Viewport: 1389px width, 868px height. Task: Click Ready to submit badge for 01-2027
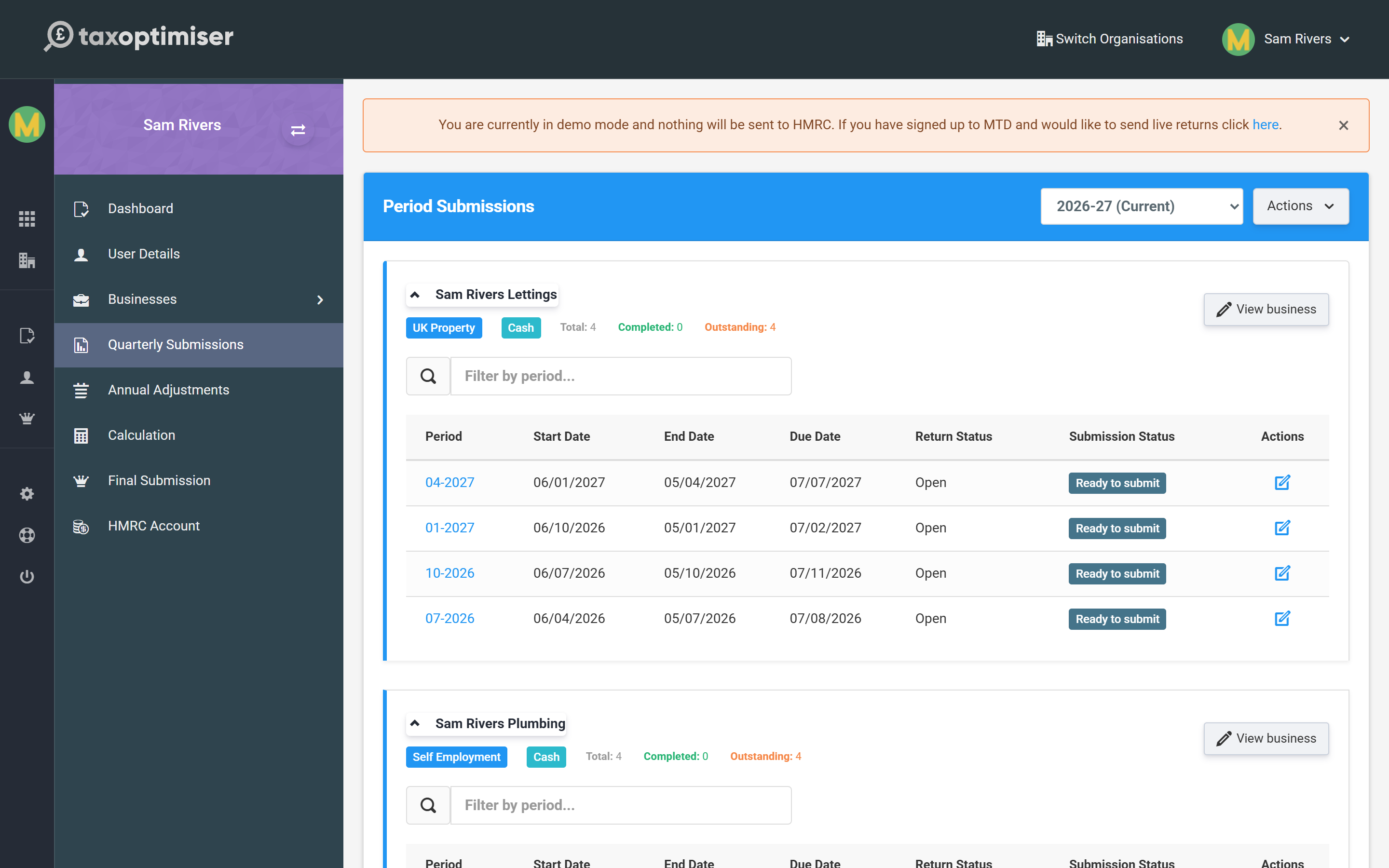click(1117, 528)
